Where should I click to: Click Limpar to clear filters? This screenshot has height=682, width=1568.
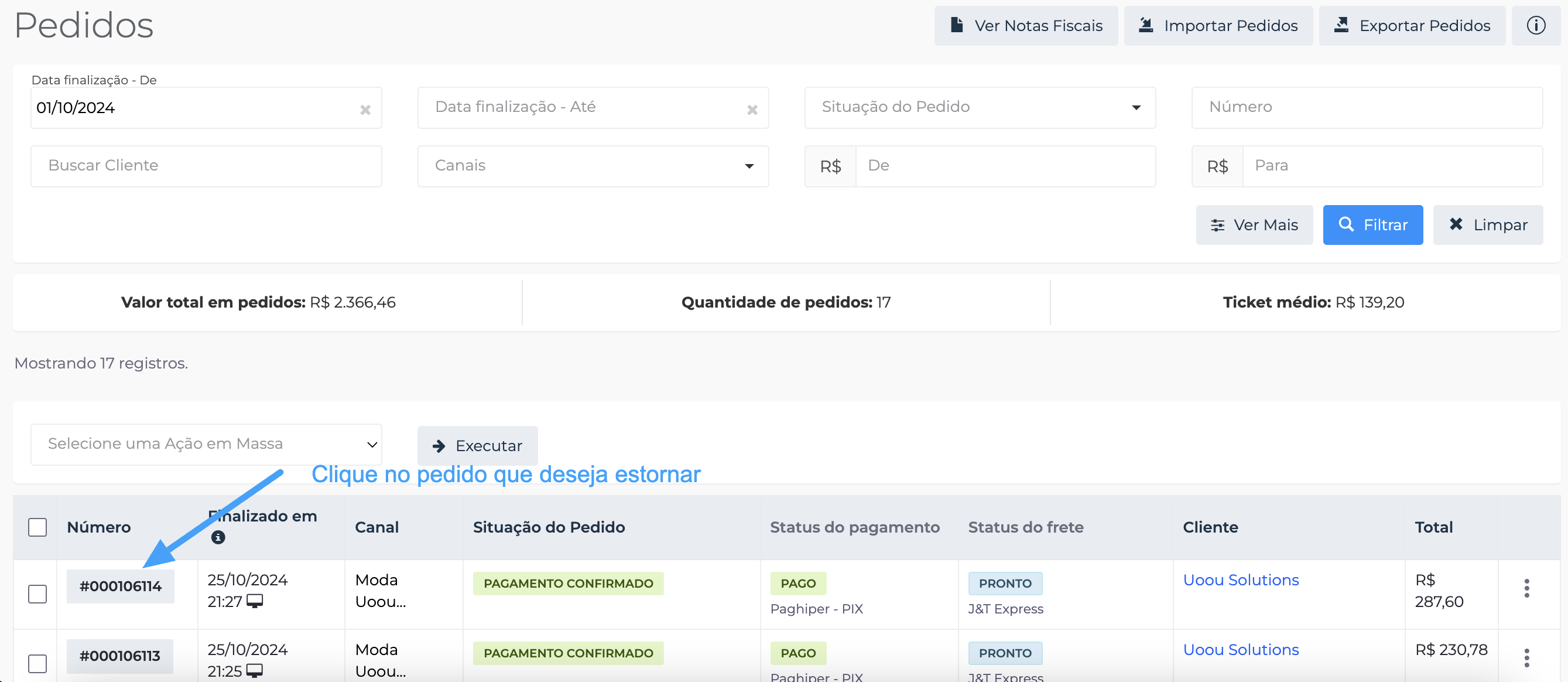click(1488, 226)
